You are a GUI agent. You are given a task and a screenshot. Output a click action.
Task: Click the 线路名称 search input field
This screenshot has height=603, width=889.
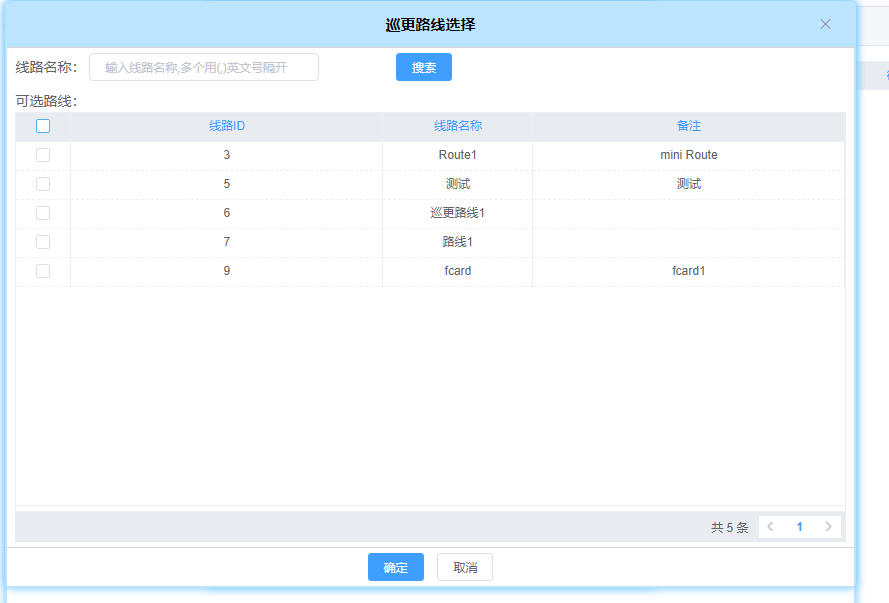tap(204, 67)
